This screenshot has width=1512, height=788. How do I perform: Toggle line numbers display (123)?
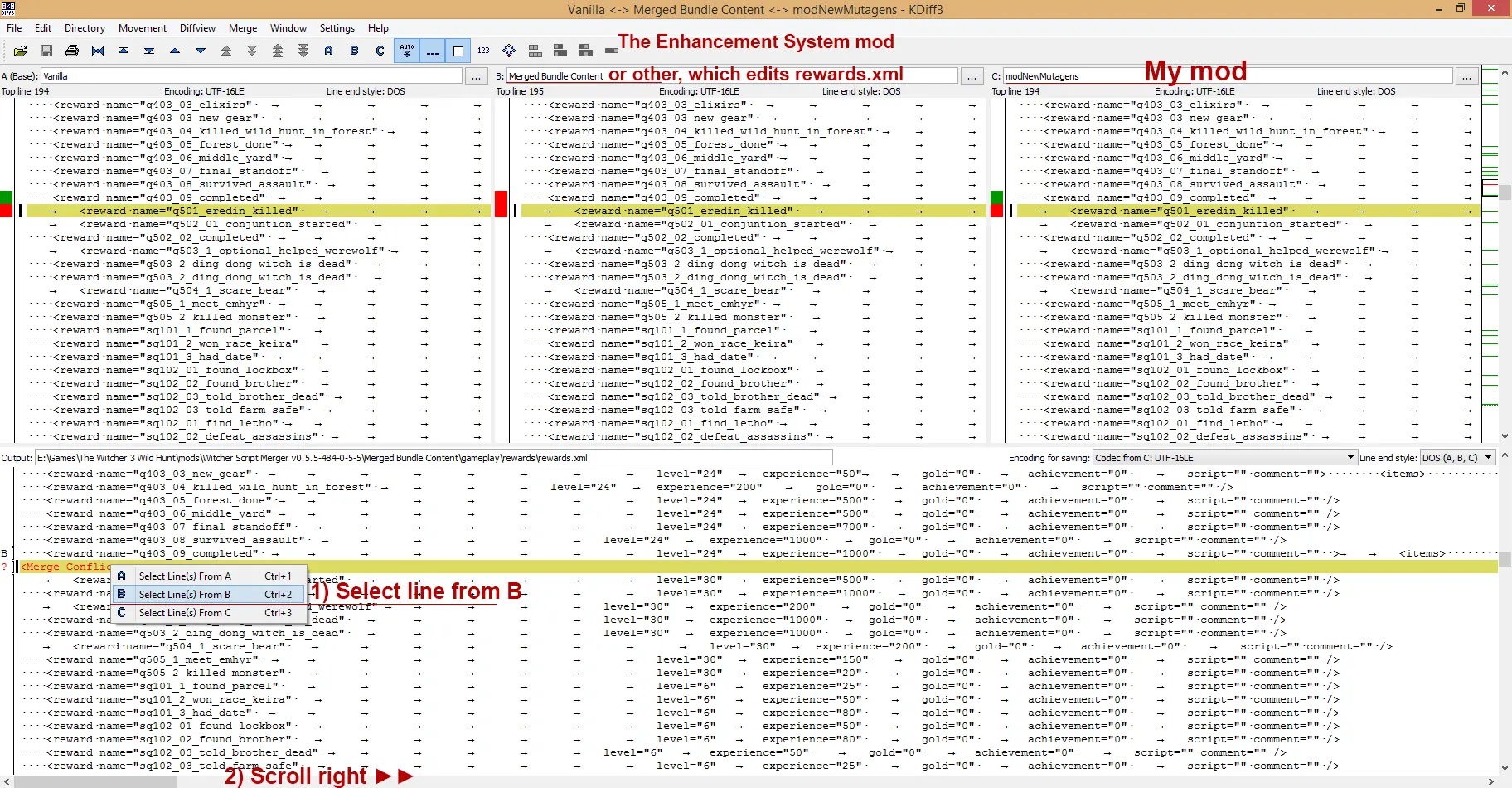click(x=483, y=51)
